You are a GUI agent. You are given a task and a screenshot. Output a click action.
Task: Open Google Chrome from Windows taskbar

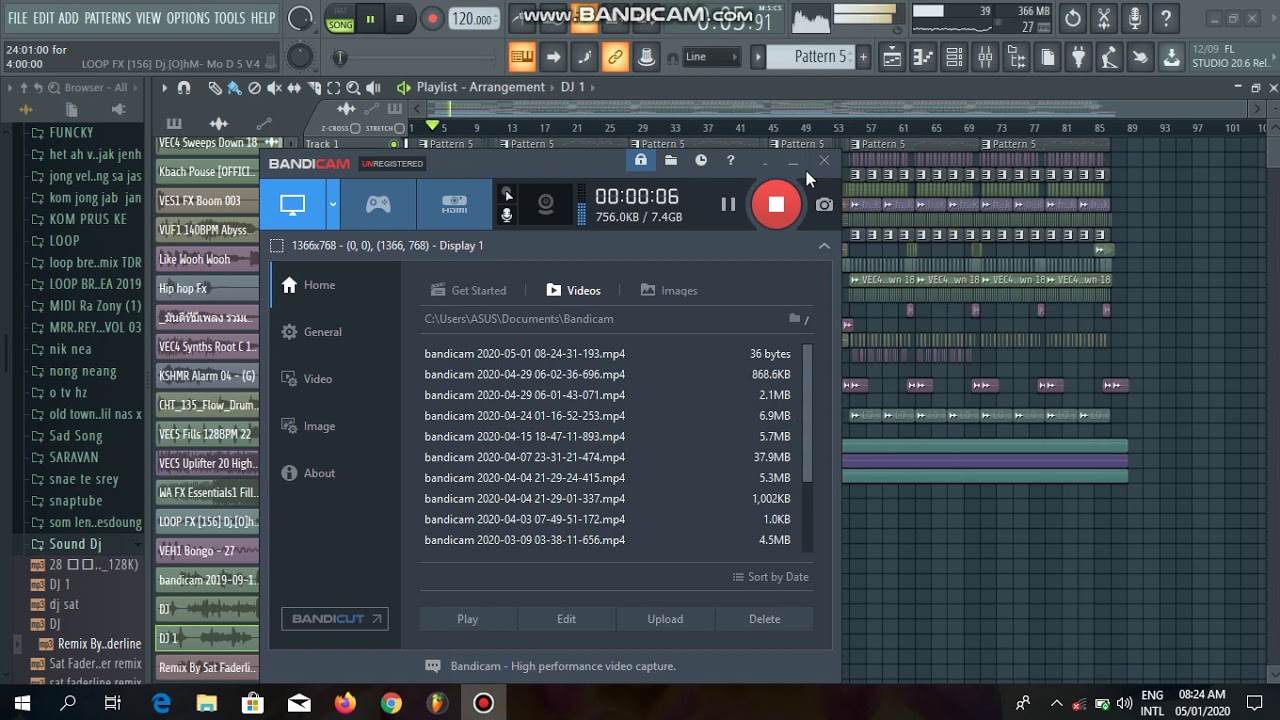pos(391,703)
